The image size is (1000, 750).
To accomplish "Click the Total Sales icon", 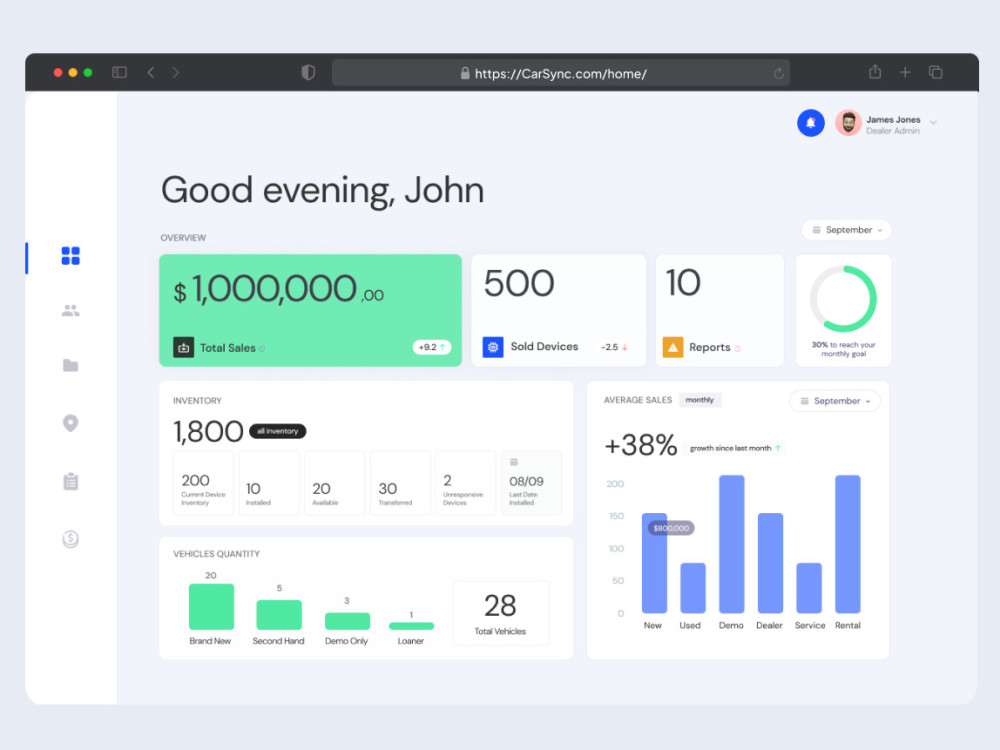I will [x=184, y=348].
